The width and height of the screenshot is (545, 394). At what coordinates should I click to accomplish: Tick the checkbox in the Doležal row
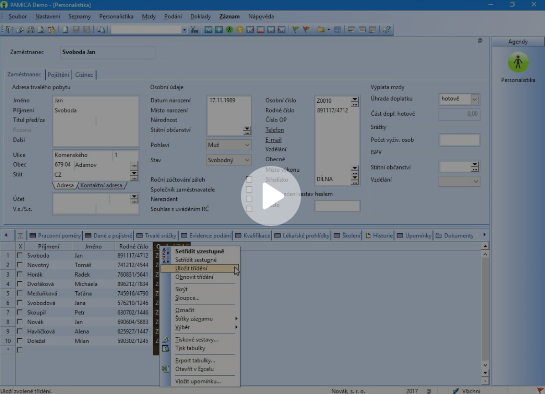20,341
